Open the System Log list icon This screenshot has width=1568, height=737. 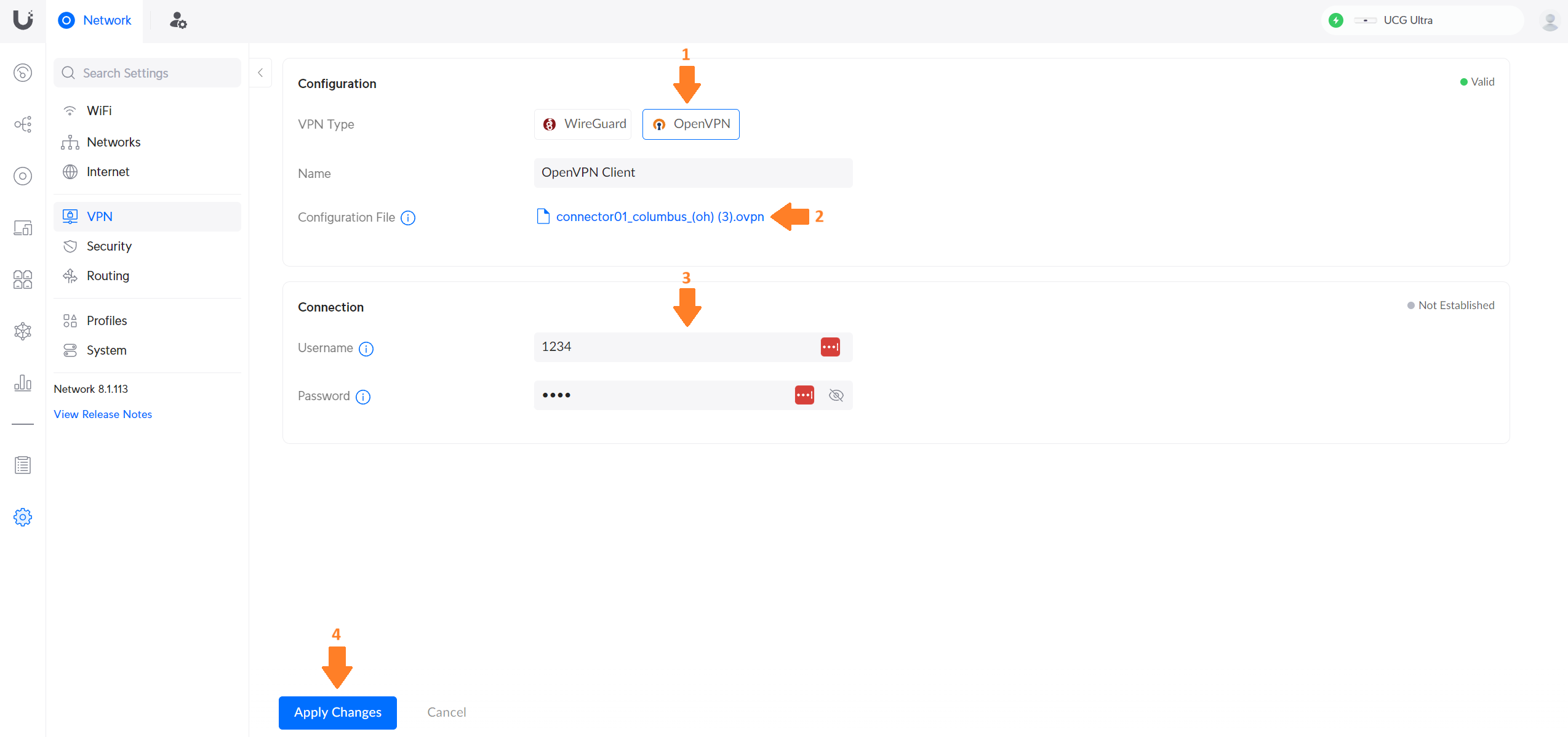(23, 465)
